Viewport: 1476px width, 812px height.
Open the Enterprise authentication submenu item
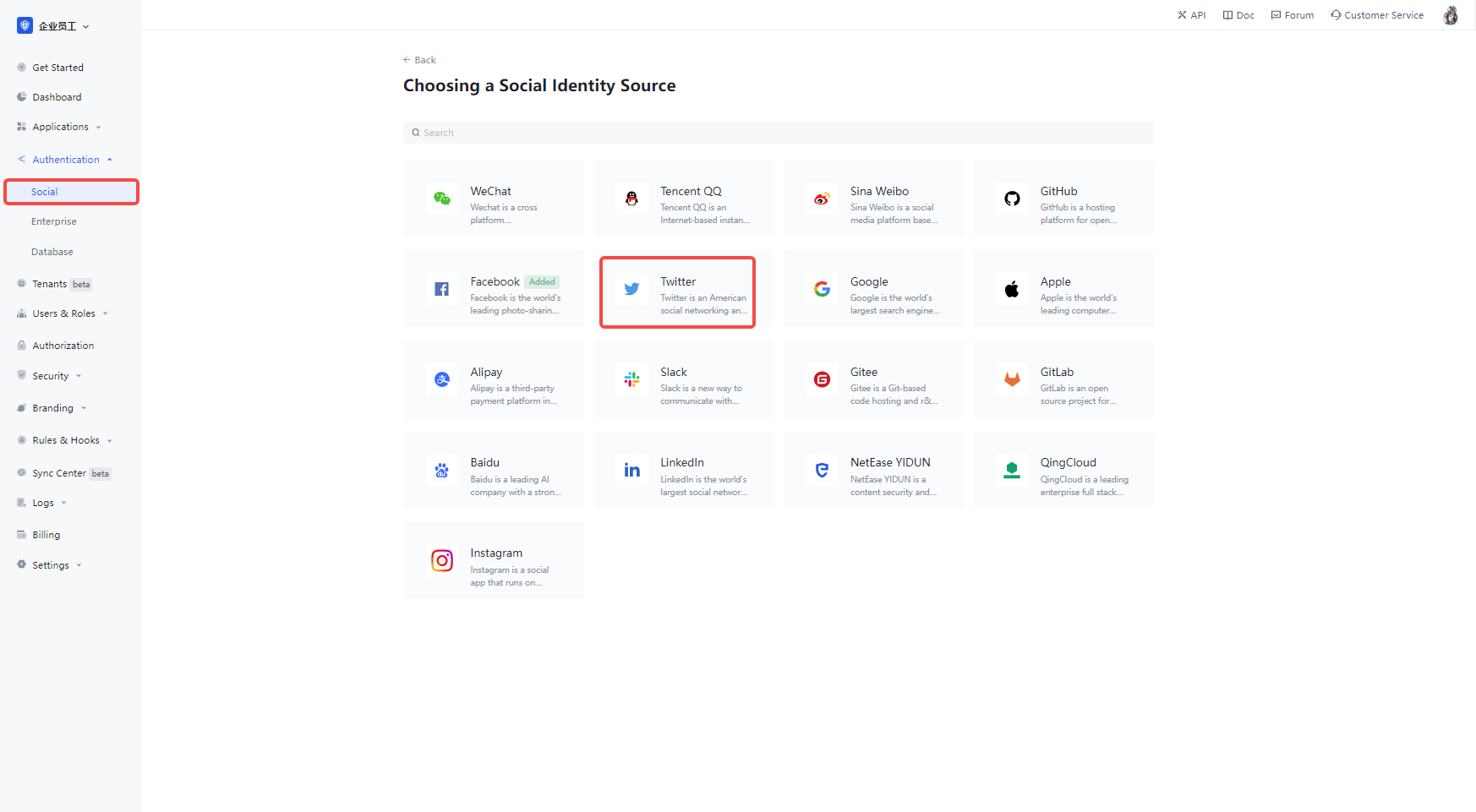pyautogui.click(x=54, y=221)
